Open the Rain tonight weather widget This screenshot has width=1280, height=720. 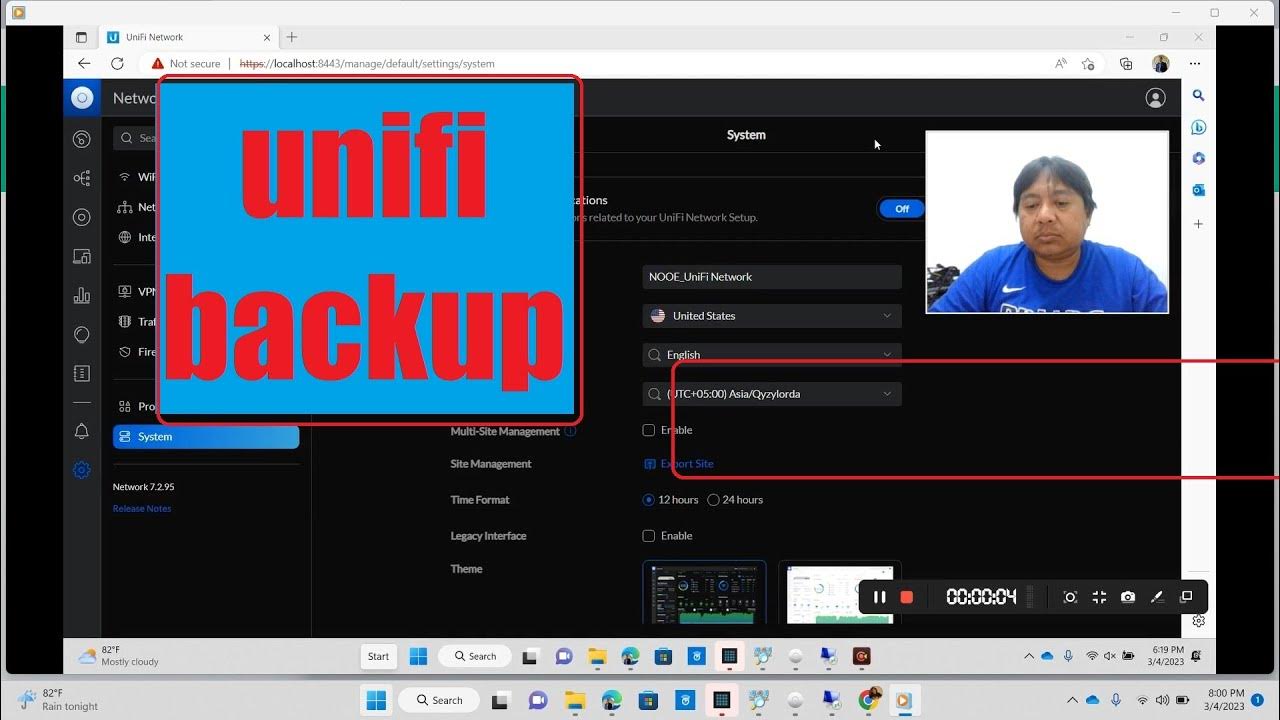[59, 700]
